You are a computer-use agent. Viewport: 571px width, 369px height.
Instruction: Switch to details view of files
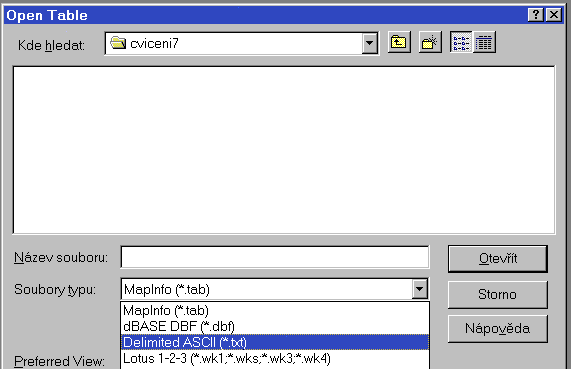[x=484, y=43]
